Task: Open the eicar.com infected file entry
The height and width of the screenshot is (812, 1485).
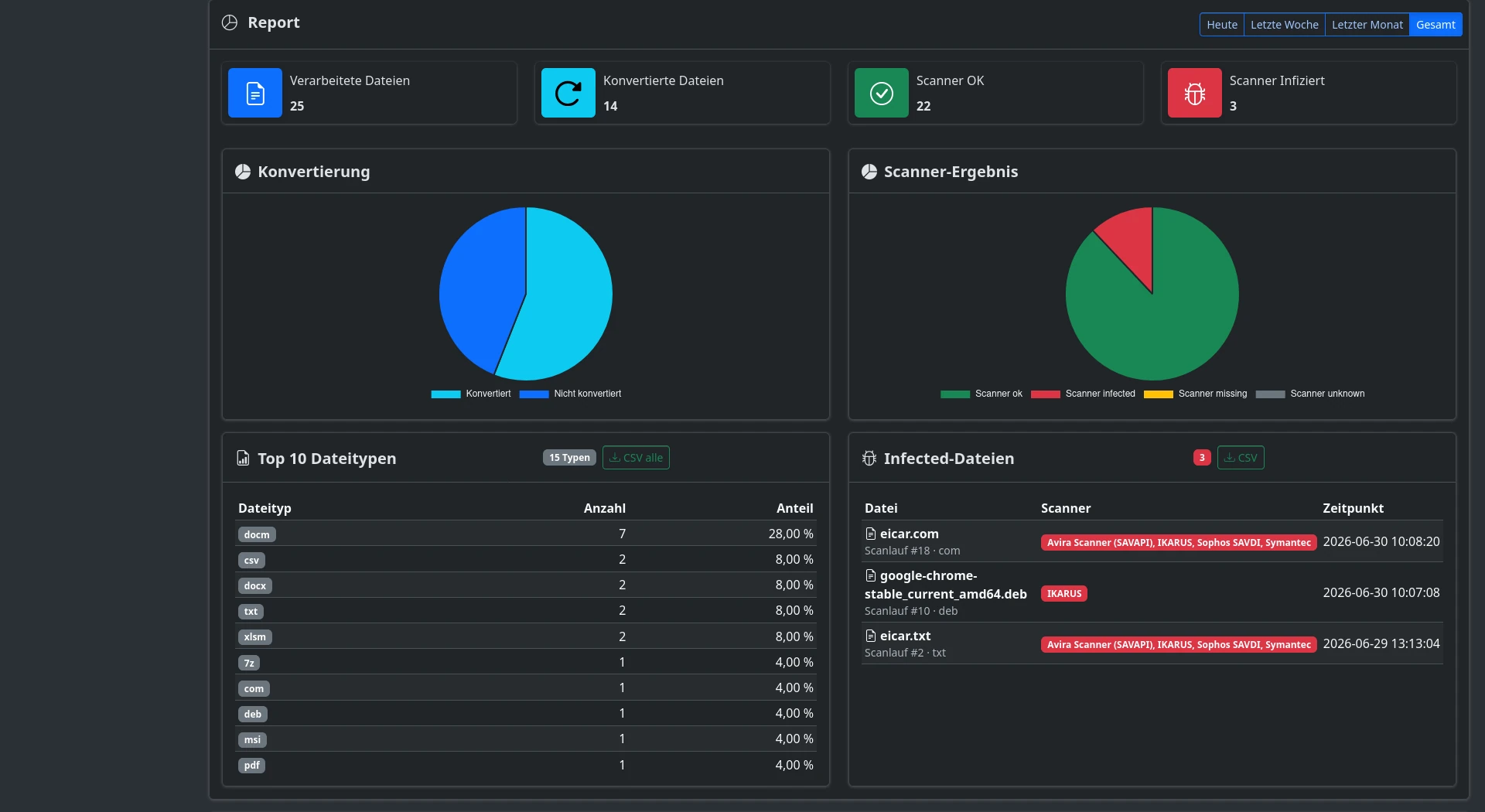Action: pos(910,534)
